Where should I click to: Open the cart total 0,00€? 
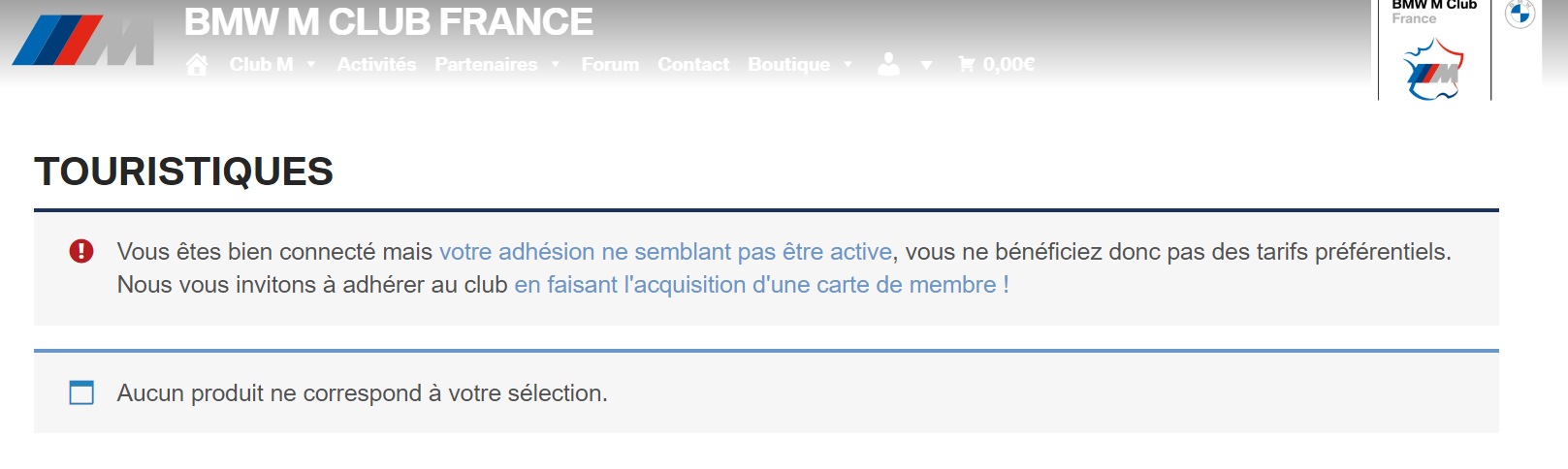coord(1008,64)
